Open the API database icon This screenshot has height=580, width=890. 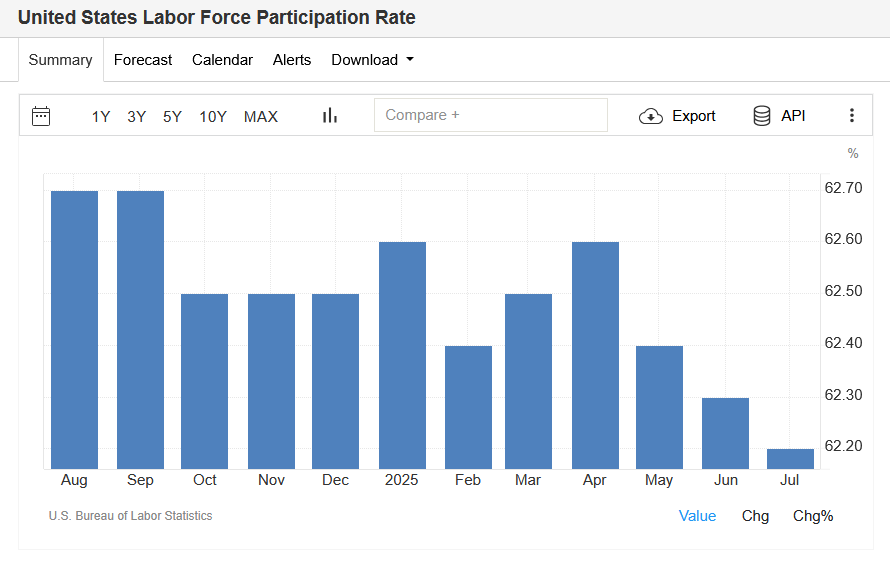point(761,115)
